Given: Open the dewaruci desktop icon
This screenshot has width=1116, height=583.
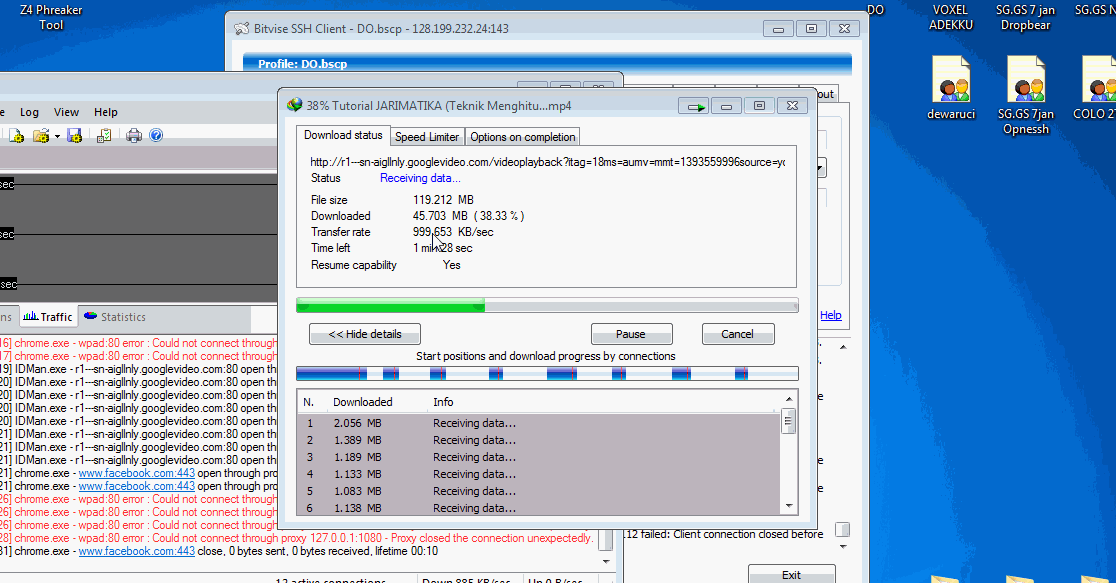Looking at the screenshot, I should point(951,88).
